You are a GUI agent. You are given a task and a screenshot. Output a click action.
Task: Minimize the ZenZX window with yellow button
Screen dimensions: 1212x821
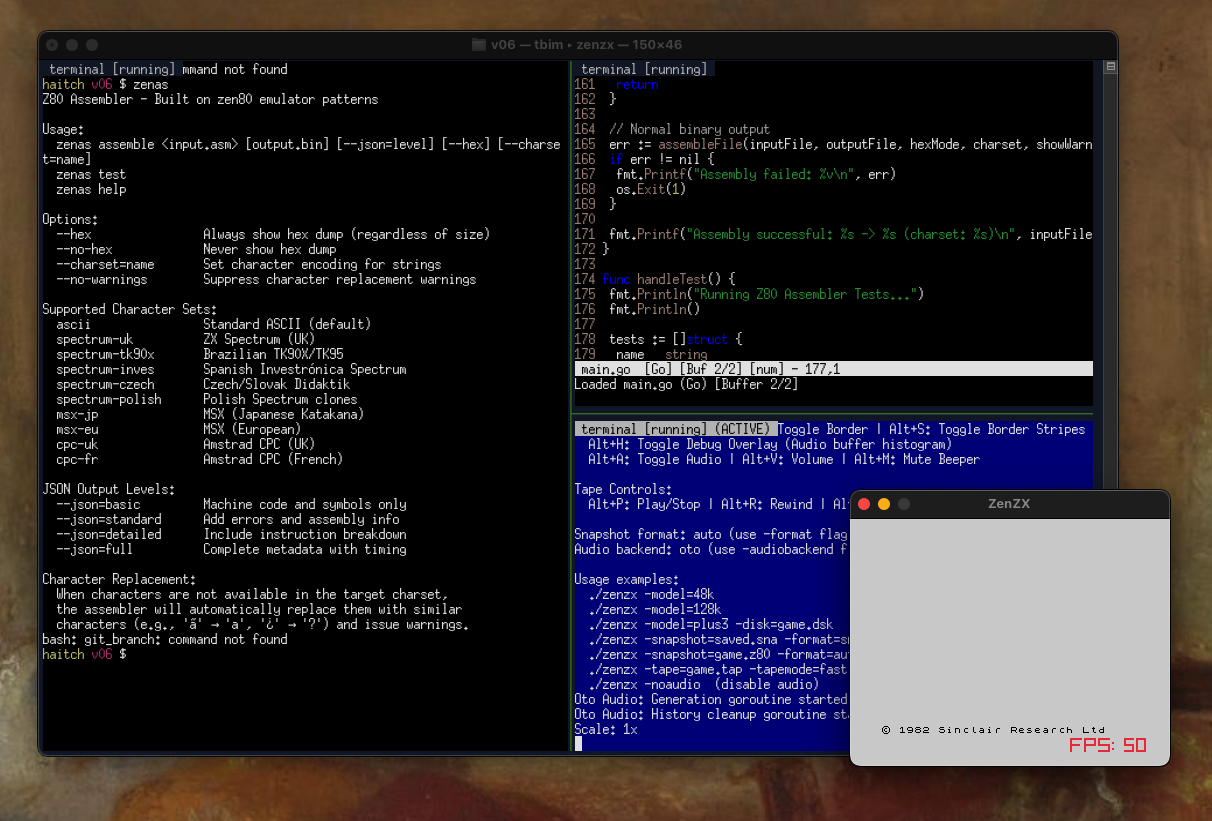click(884, 504)
